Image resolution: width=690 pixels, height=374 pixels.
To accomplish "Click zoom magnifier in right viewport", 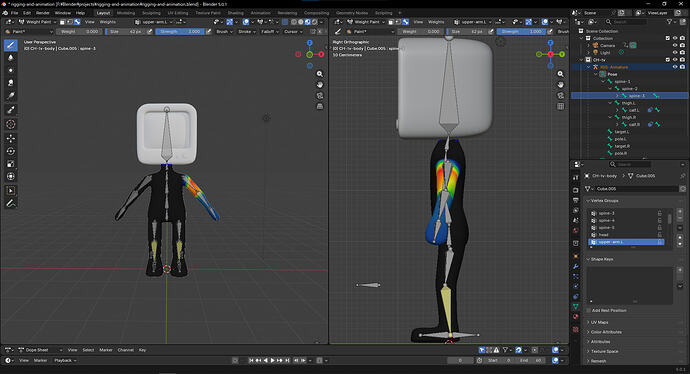I will [561, 74].
